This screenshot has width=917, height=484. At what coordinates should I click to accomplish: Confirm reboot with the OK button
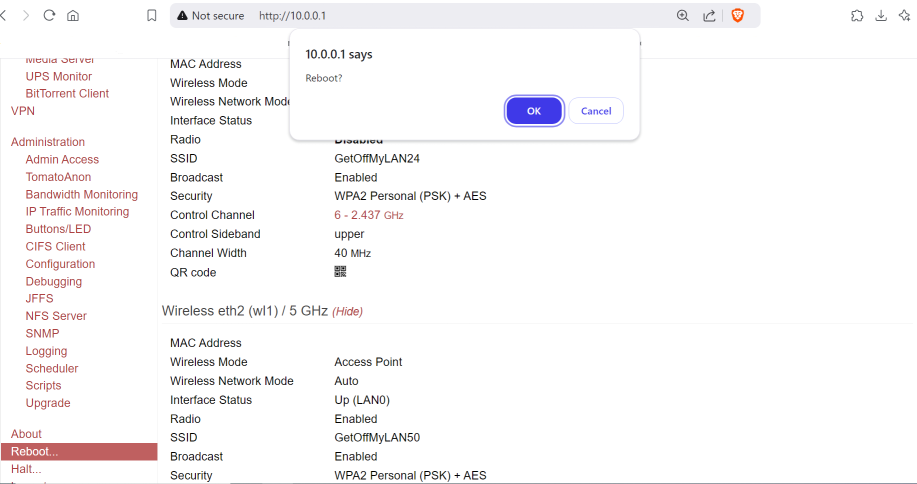(533, 111)
